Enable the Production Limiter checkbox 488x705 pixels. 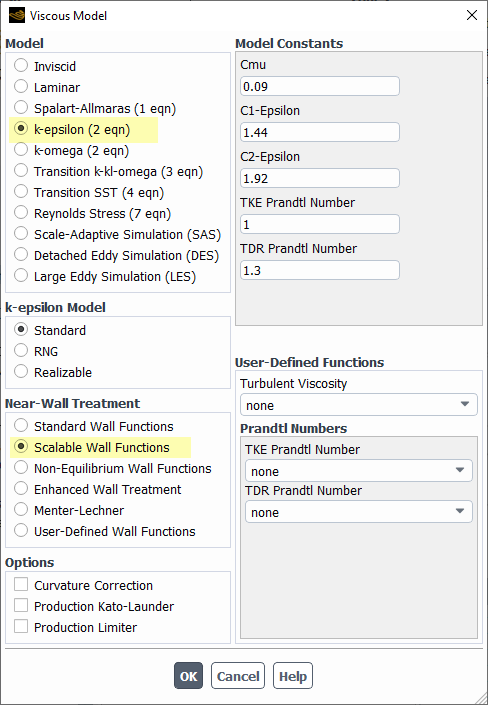pos(21,627)
